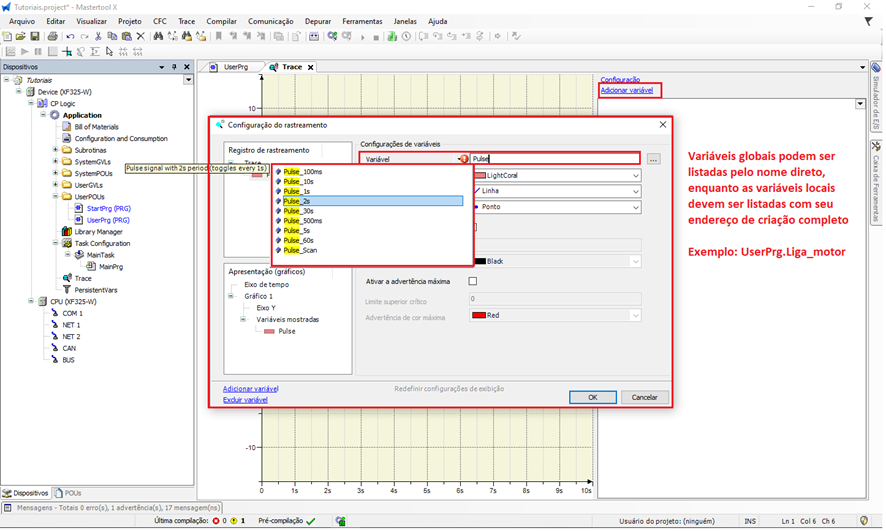
Task: Click the Cut scissors icon
Action: tap(98, 36)
